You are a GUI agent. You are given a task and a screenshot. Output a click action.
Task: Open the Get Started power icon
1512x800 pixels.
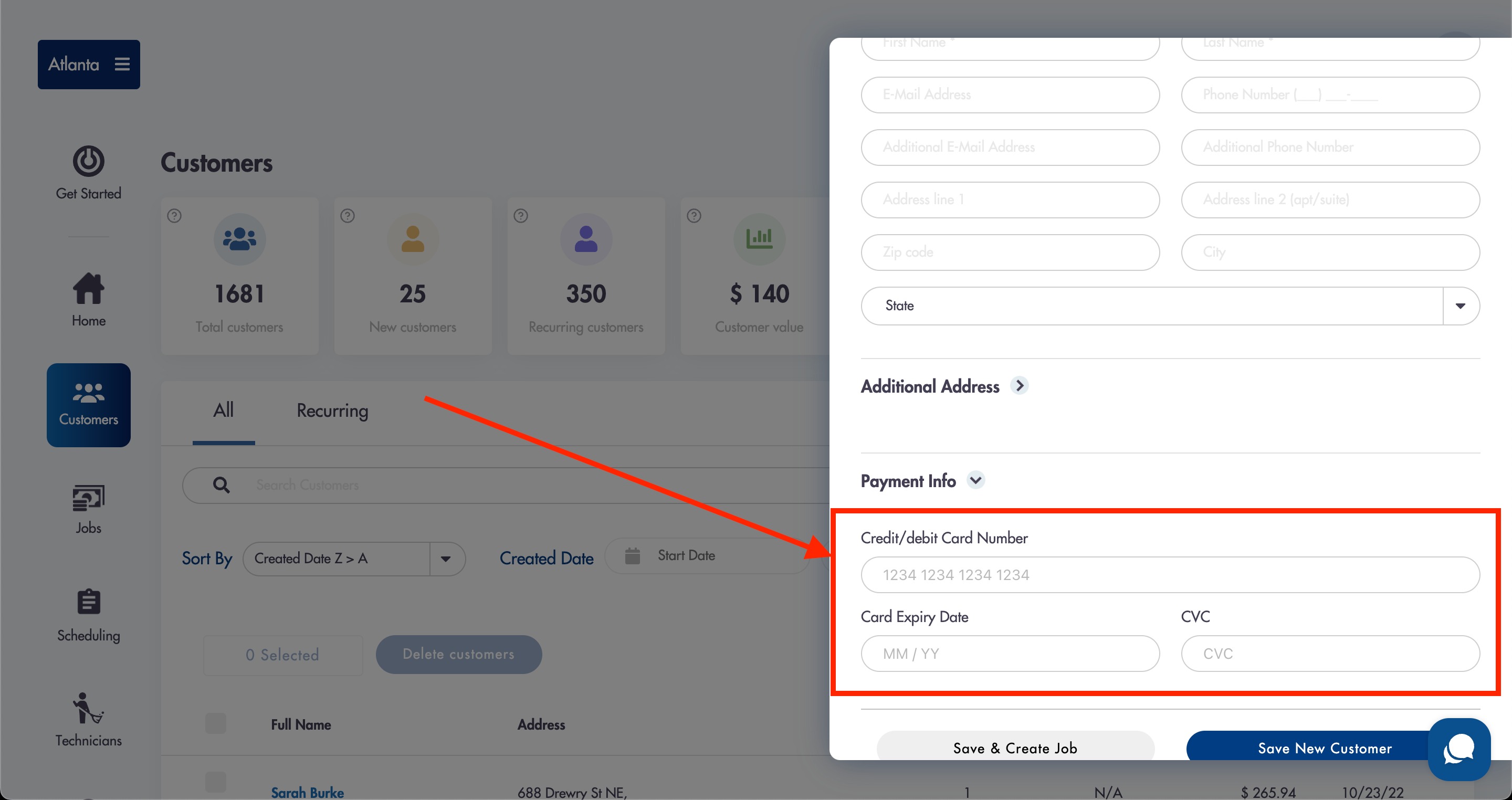(89, 161)
